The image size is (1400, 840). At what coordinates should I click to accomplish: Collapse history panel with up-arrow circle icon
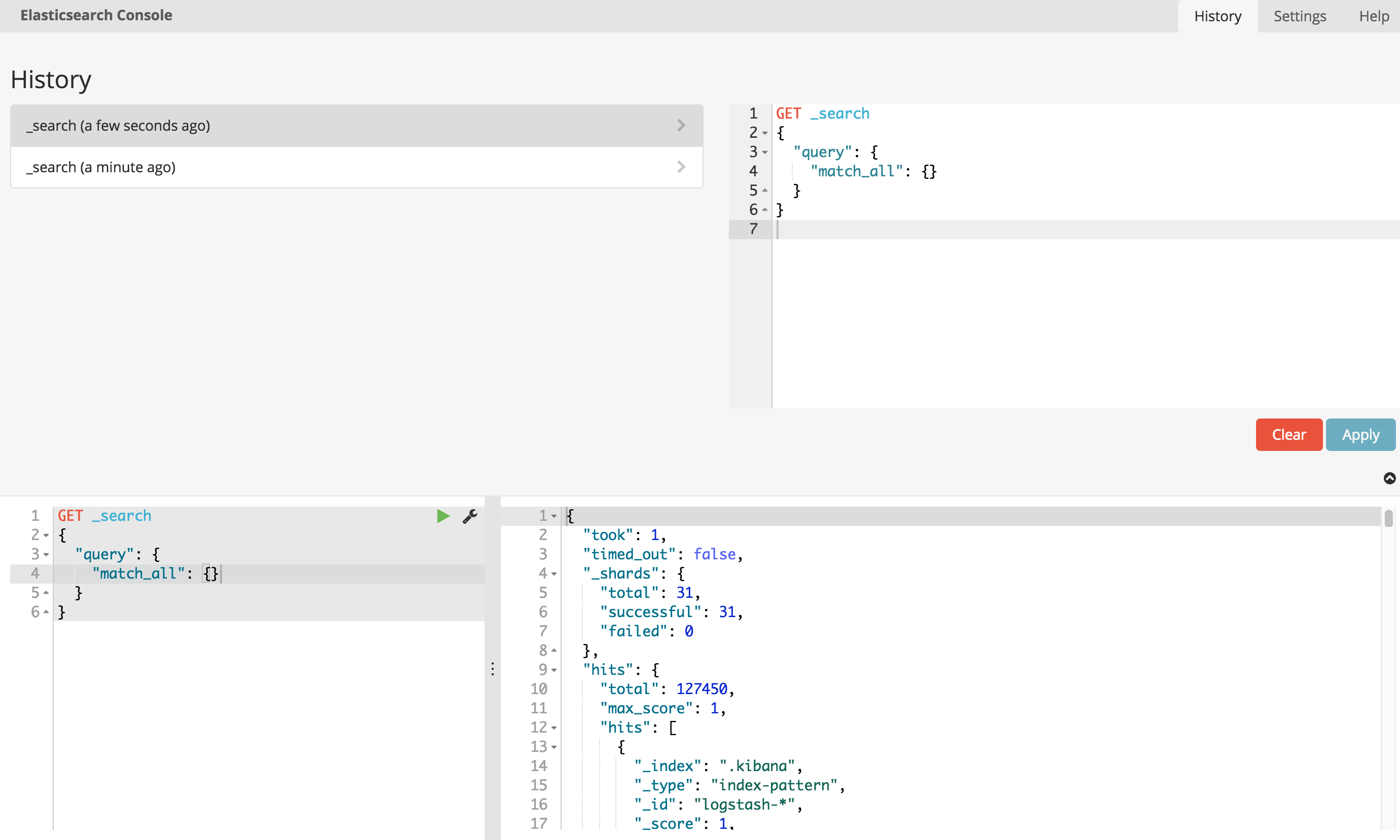(1389, 478)
